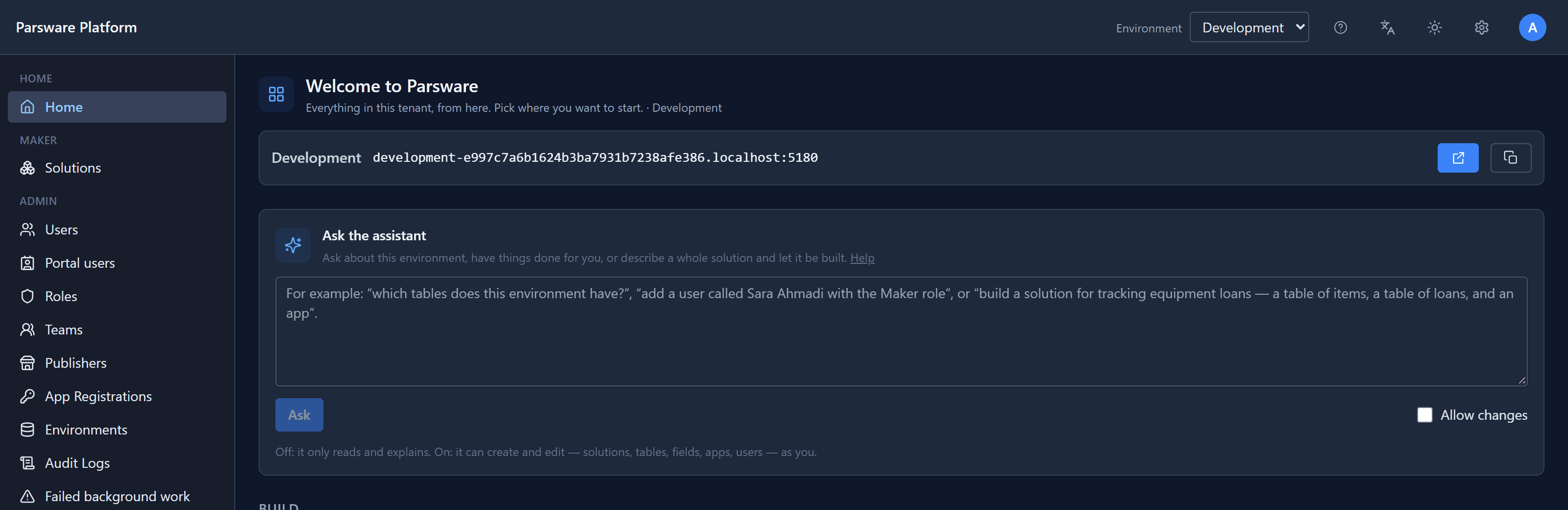This screenshot has height=510, width=1568.
Task: Go to Home in sidebar
Action: coord(117,106)
